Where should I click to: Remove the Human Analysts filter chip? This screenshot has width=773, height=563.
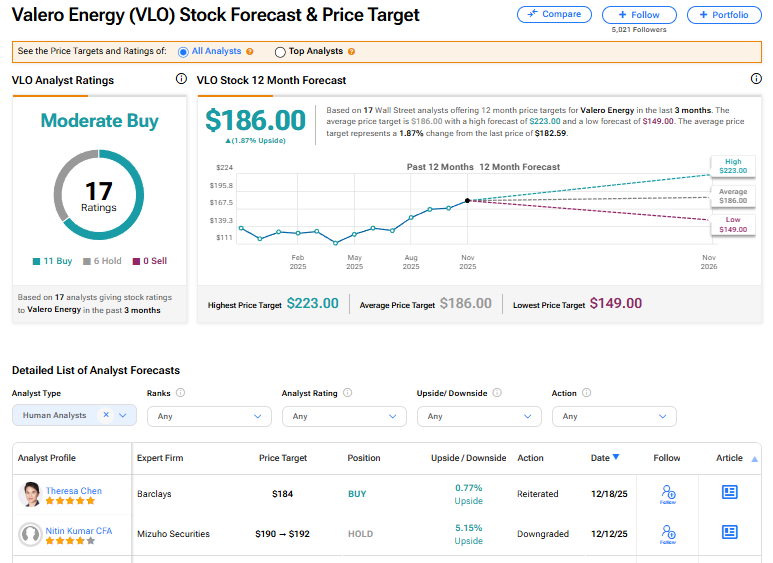coord(106,415)
